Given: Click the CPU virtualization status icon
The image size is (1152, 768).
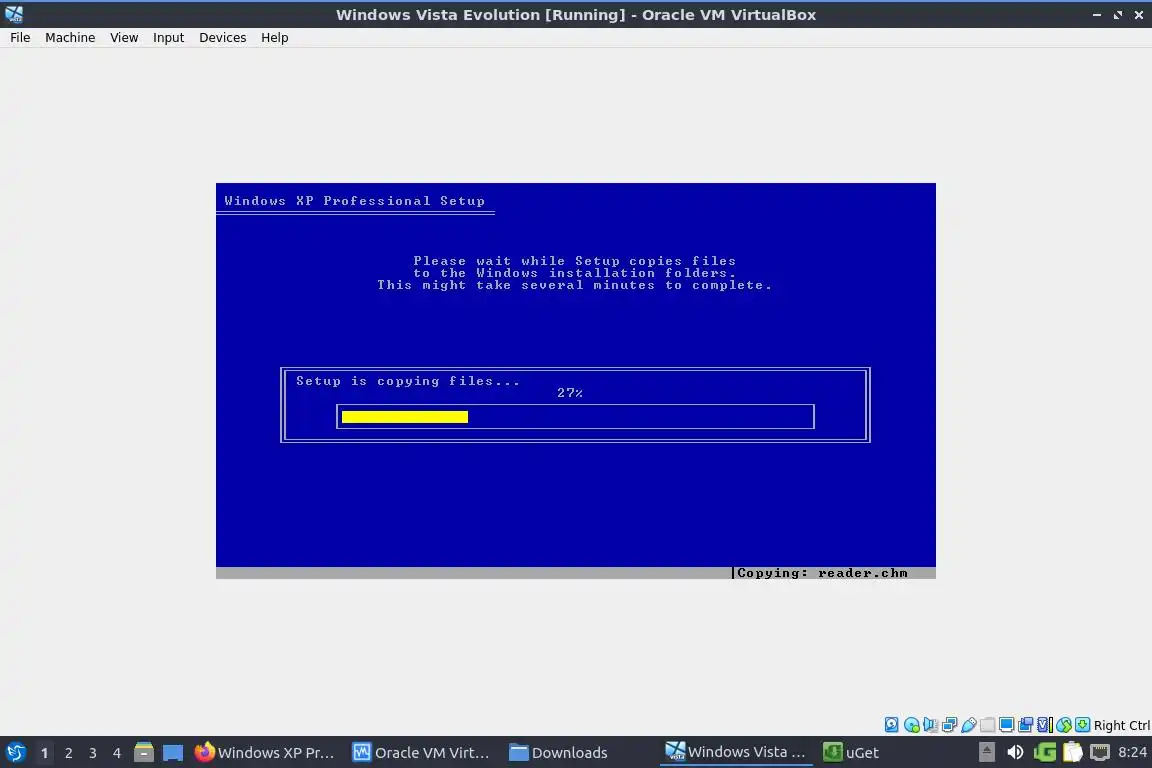Looking at the screenshot, I should [1045, 725].
